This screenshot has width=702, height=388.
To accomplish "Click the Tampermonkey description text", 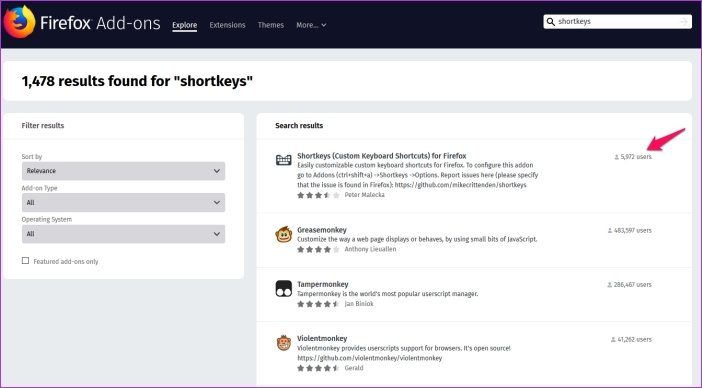I will point(388,294).
